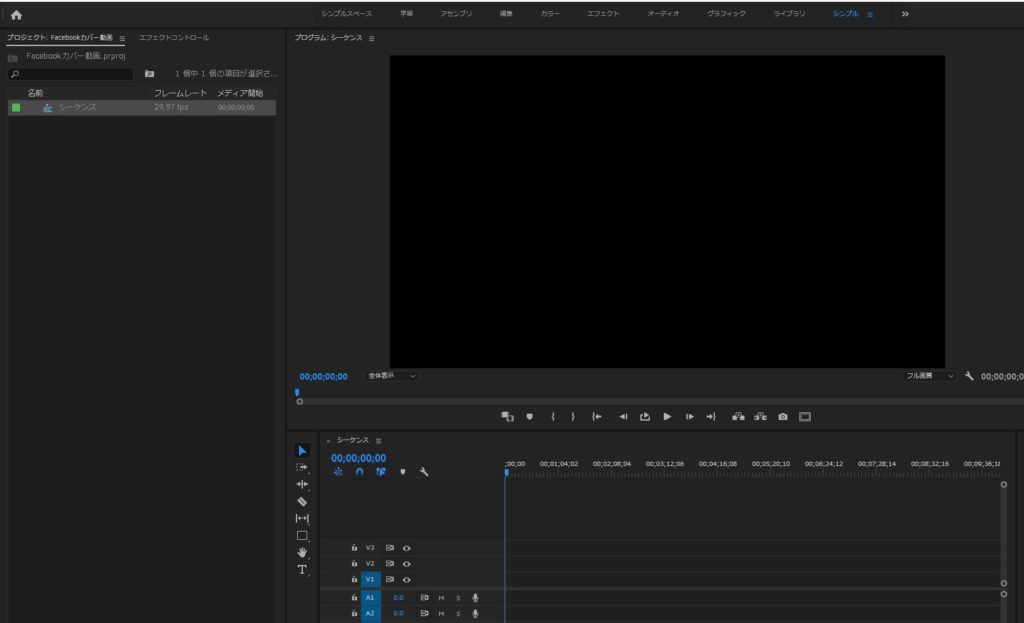The width and height of the screenshot is (1024, 623).
Task: Open the 全体表示 zoom level dropdown
Action: coord(391,376)
